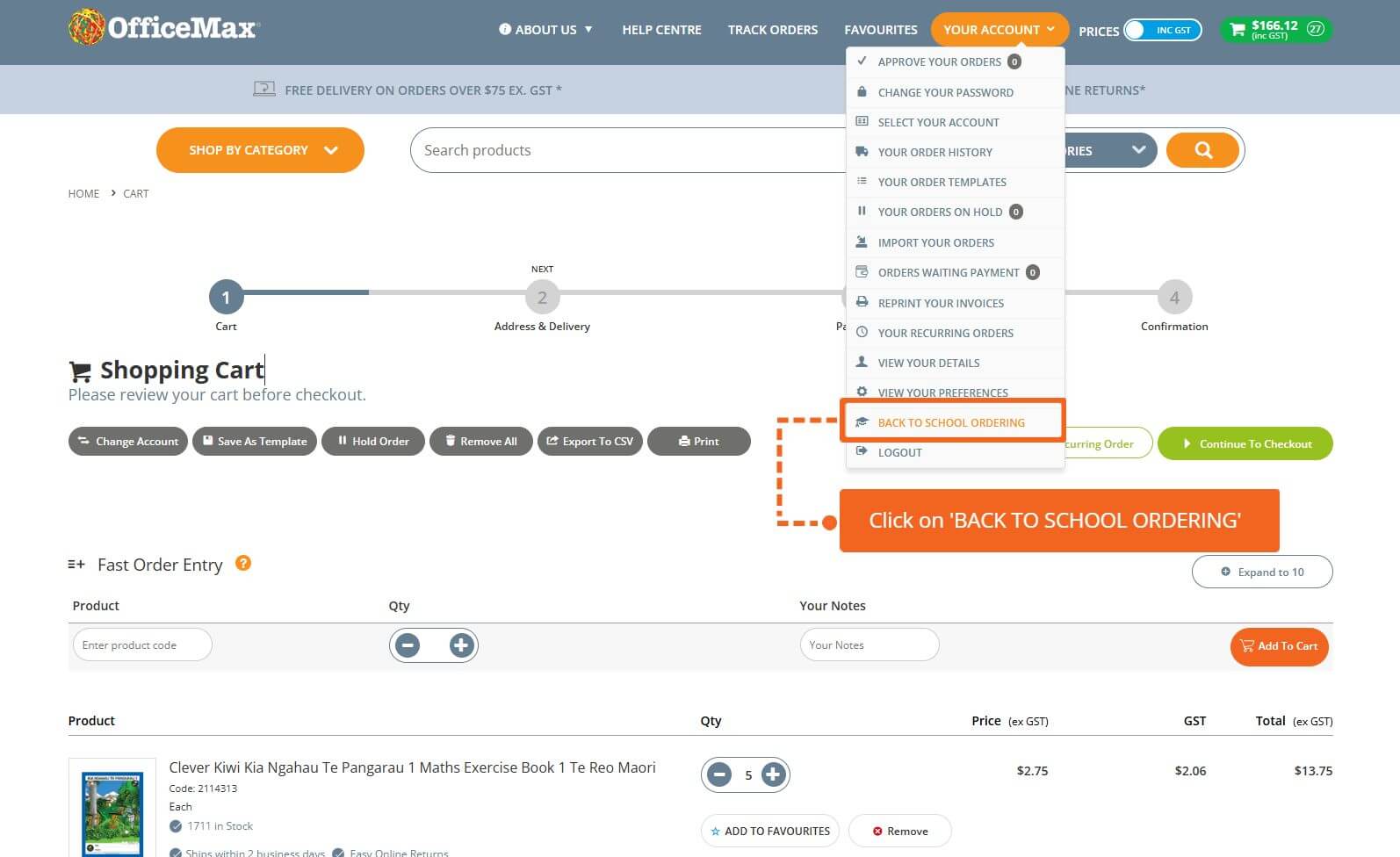Click Remove All cart items button
The height and width of the screenshot is (857, 1400).
(480, 442)
